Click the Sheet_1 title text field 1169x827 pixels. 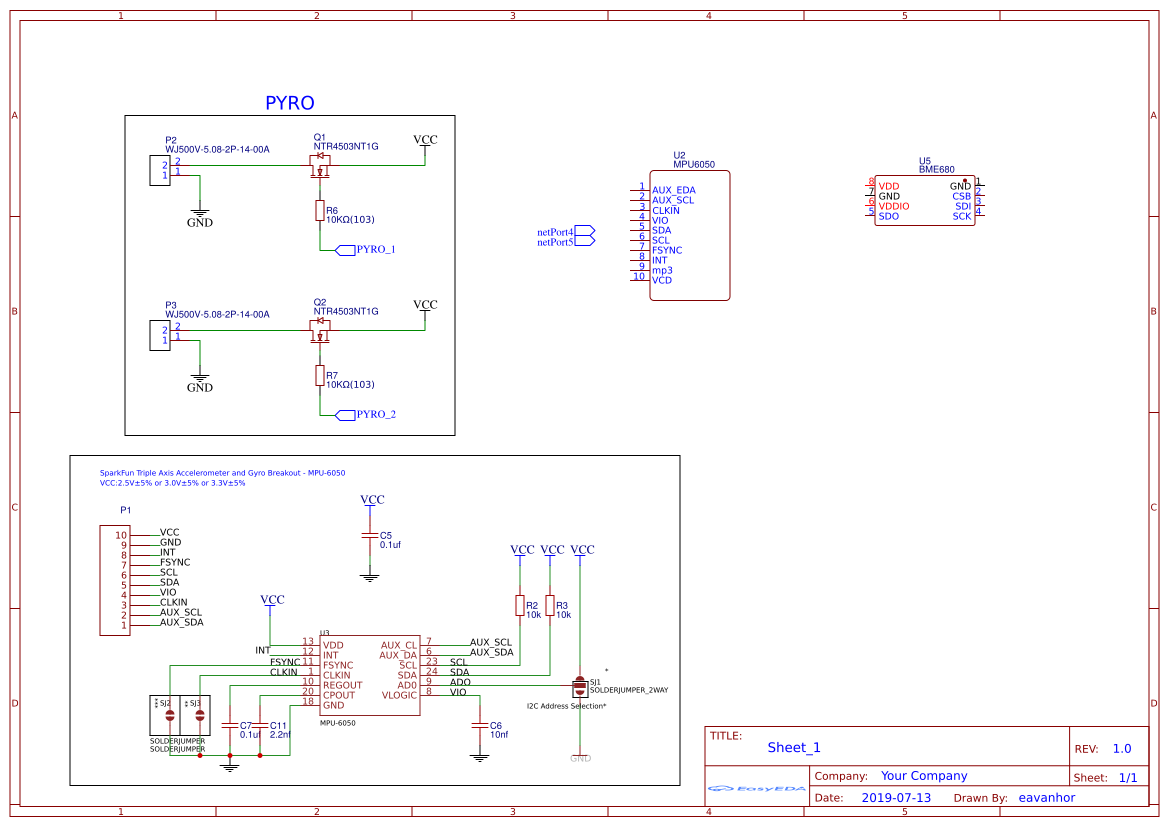tap(792, 747)
